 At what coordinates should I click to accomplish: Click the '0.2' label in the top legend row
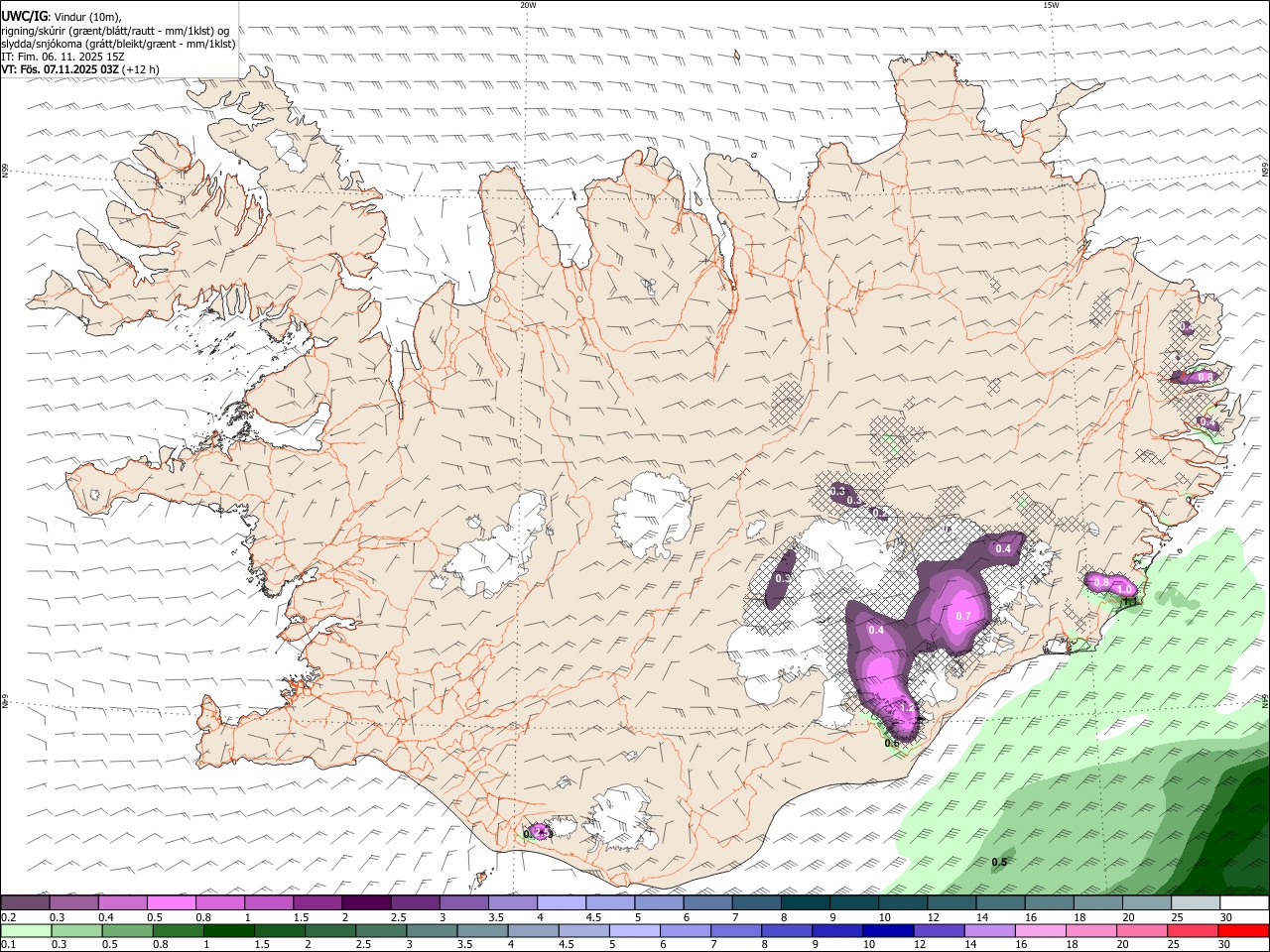[x=10, y=917]
